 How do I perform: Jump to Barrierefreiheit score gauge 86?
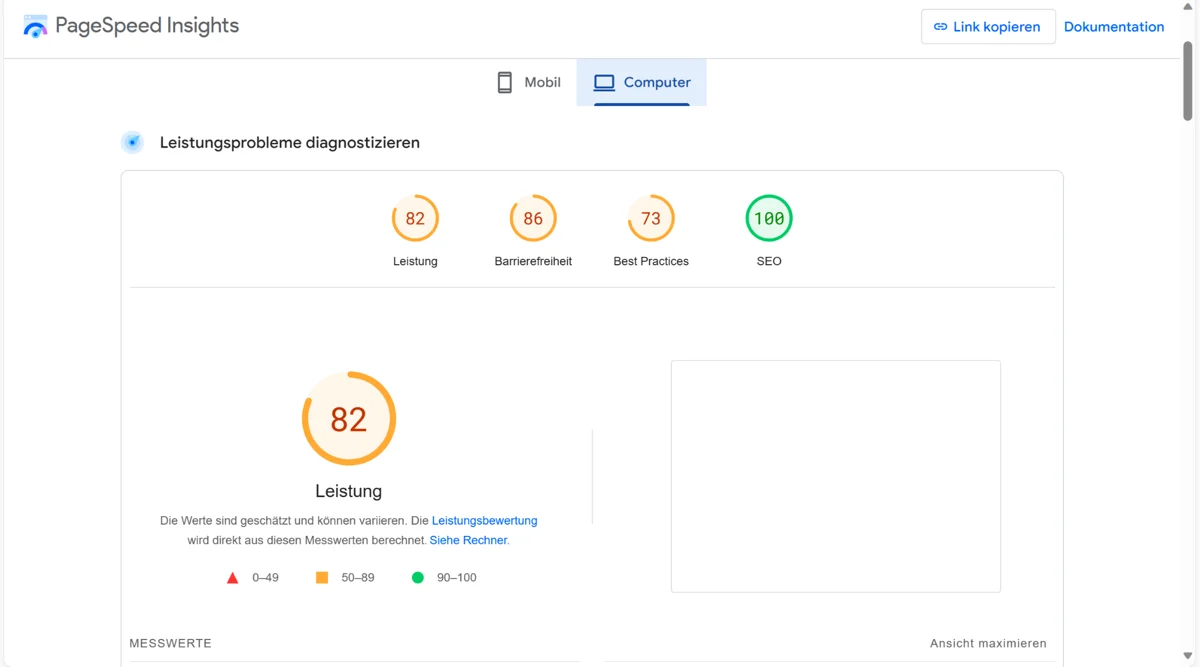533,218
